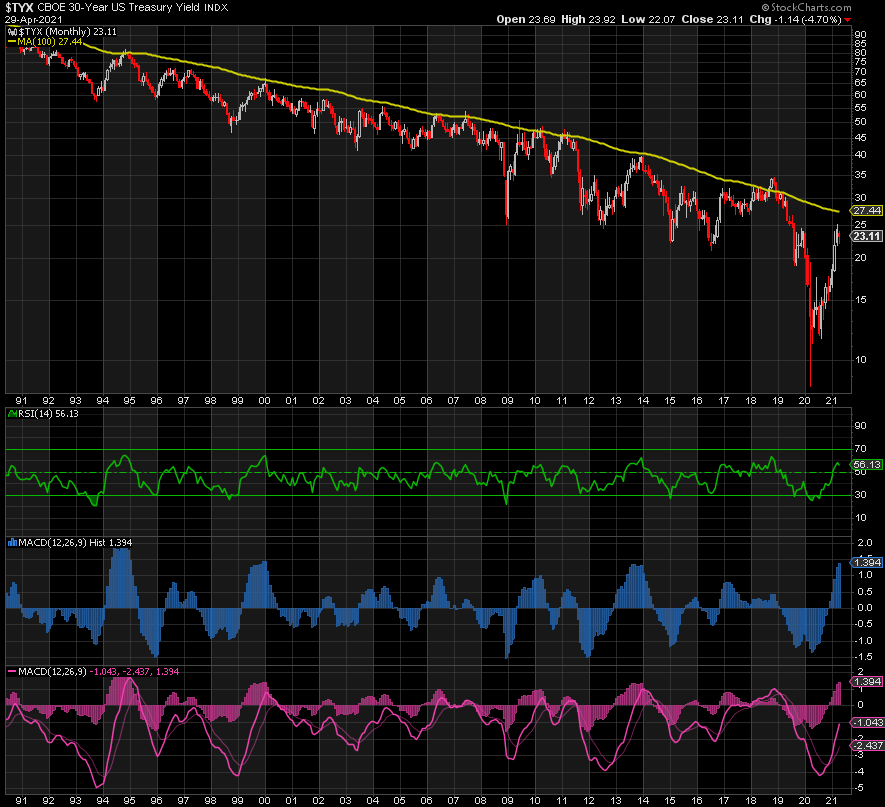885x807 pixels.
Task: Click the title "CBOE 30-Year US Treasury Yield INDX"
Action: 133,7
